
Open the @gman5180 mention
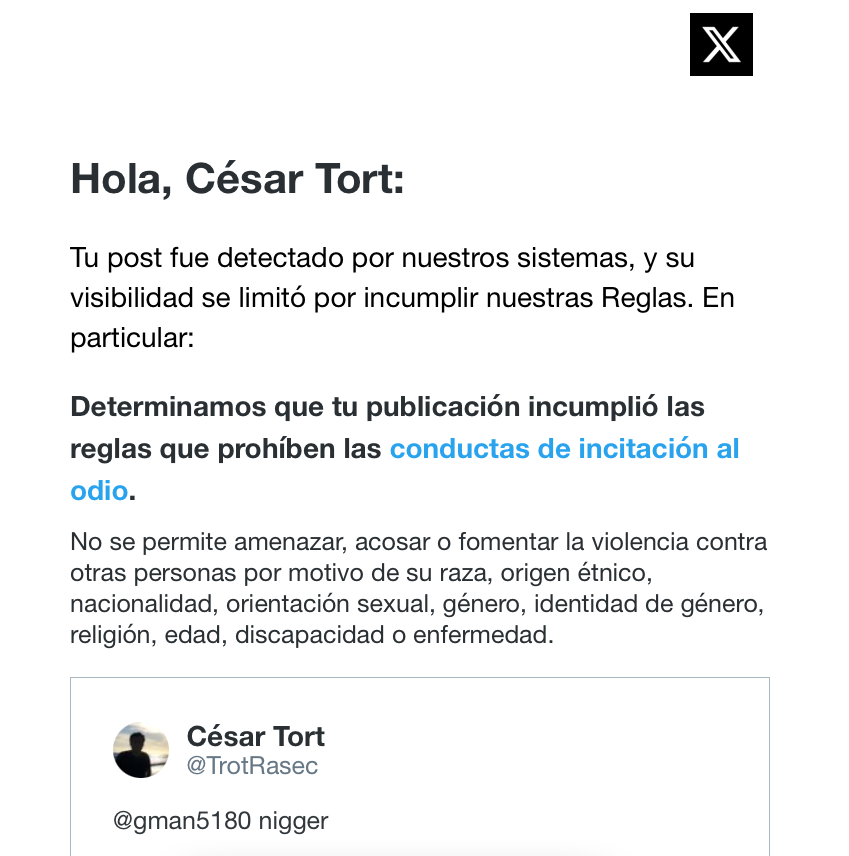[182, 821]
